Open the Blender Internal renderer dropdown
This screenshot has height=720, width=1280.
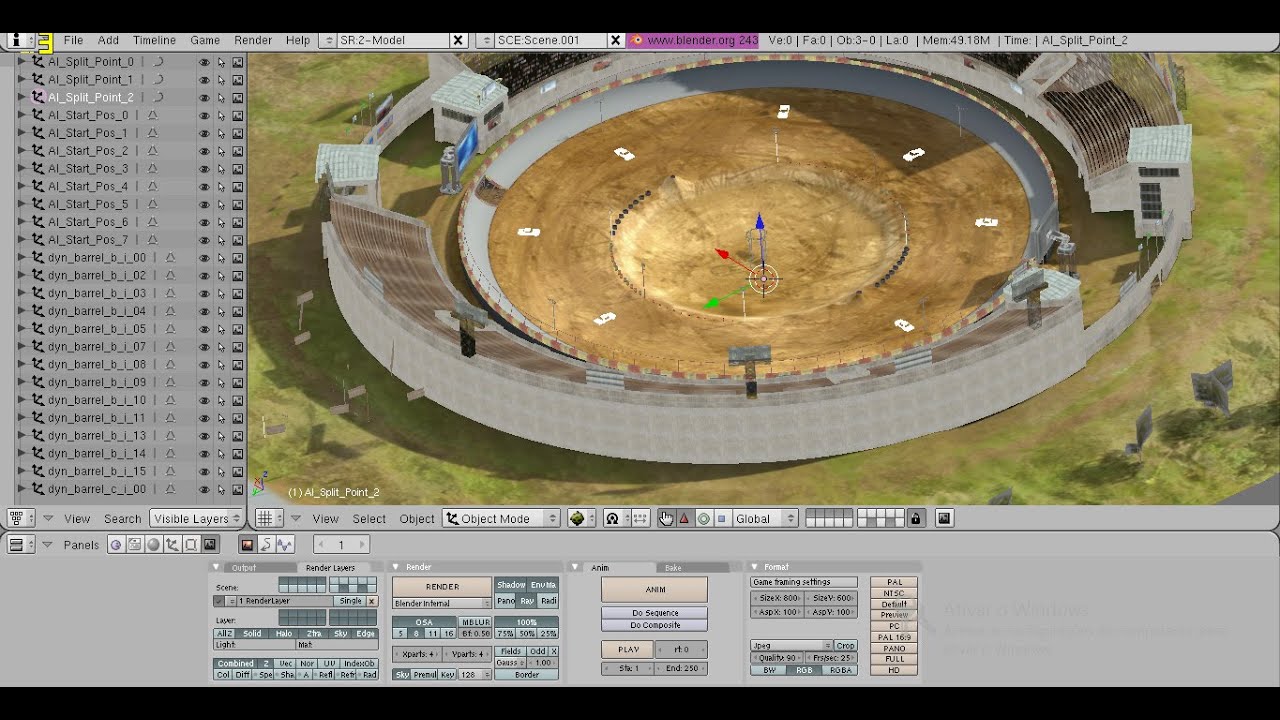point(442,603)
